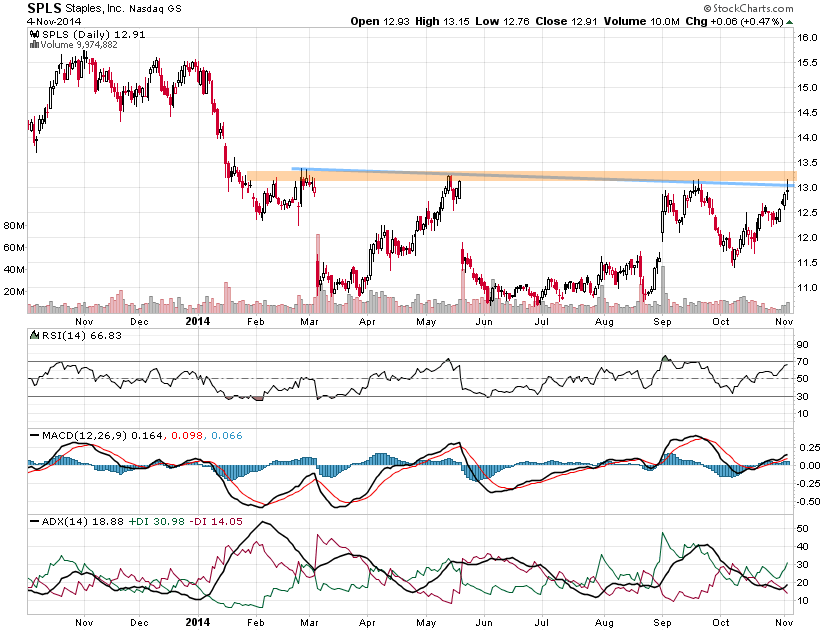
Task: Click the '4-Nov-2014' chart date
Action: coord(54,22)
